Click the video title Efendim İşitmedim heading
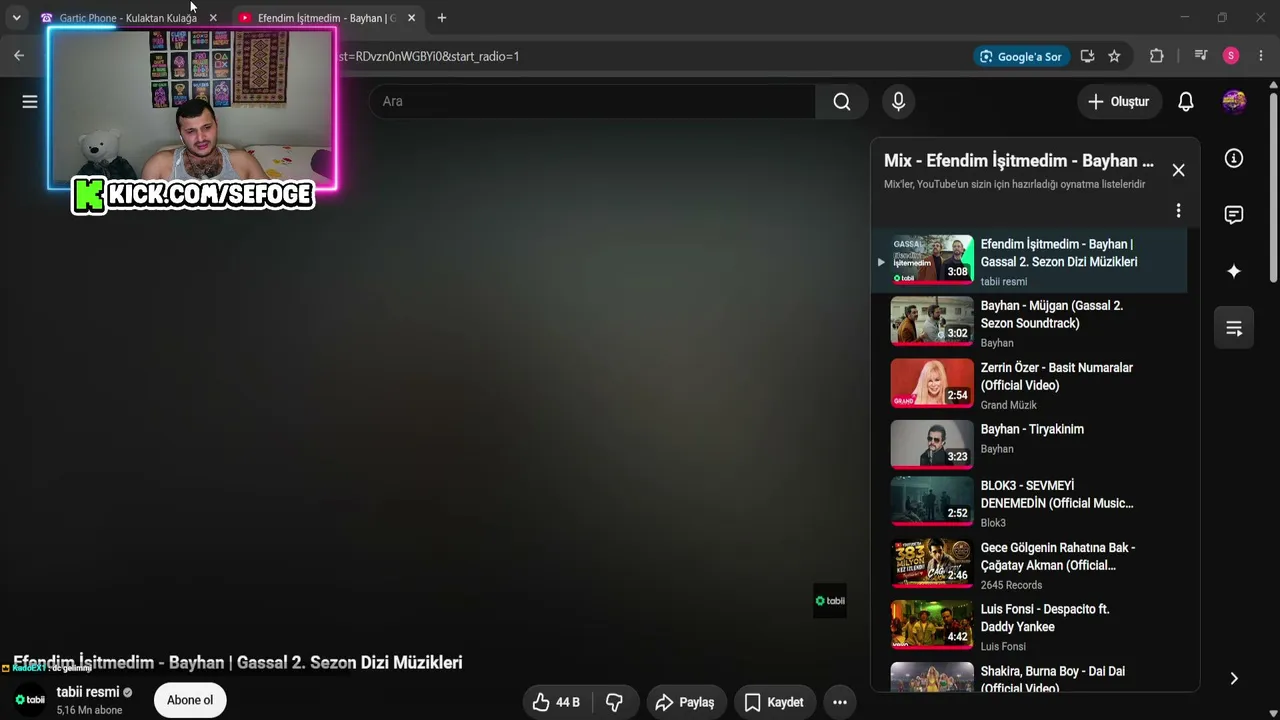Viewport: 1280px width, 720px height. tap(238, 663)
